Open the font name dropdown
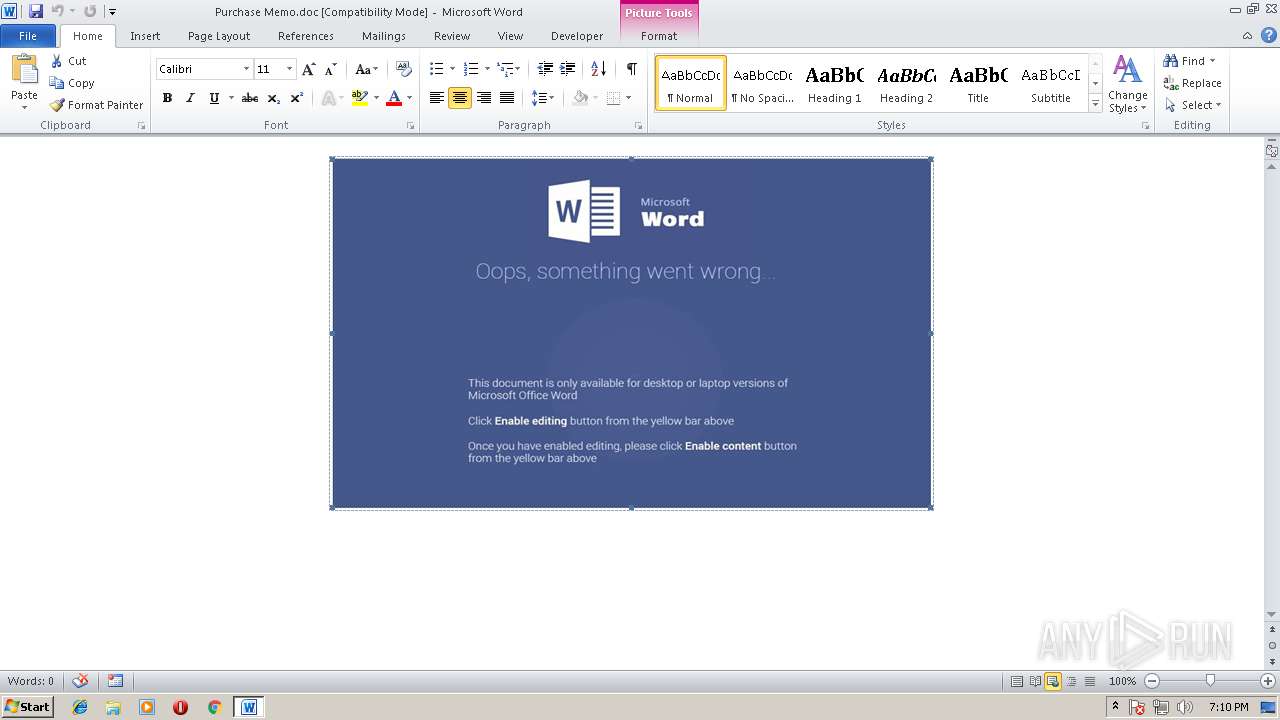1280x720 pixels. tap(246, 69)
